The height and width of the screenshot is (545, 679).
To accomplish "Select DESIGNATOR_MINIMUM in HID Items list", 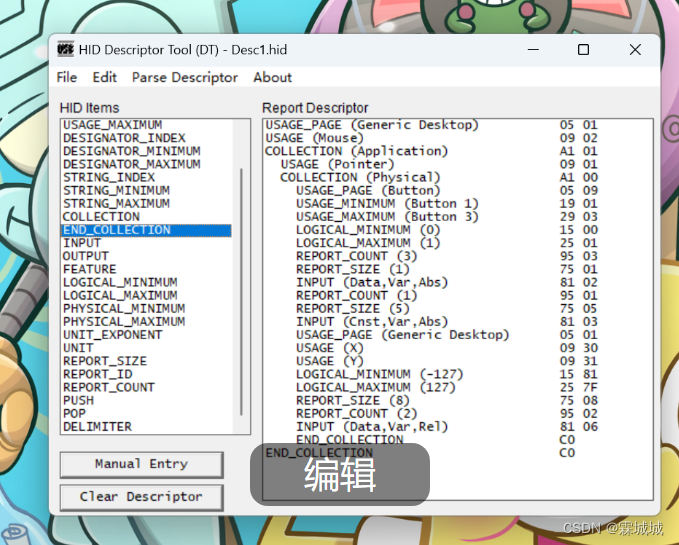I will [x=146, y=151].
